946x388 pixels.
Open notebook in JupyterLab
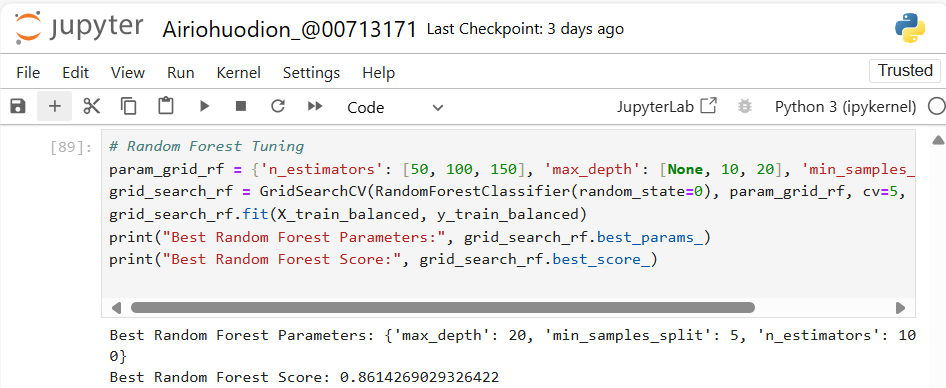[x=667, y=107]
